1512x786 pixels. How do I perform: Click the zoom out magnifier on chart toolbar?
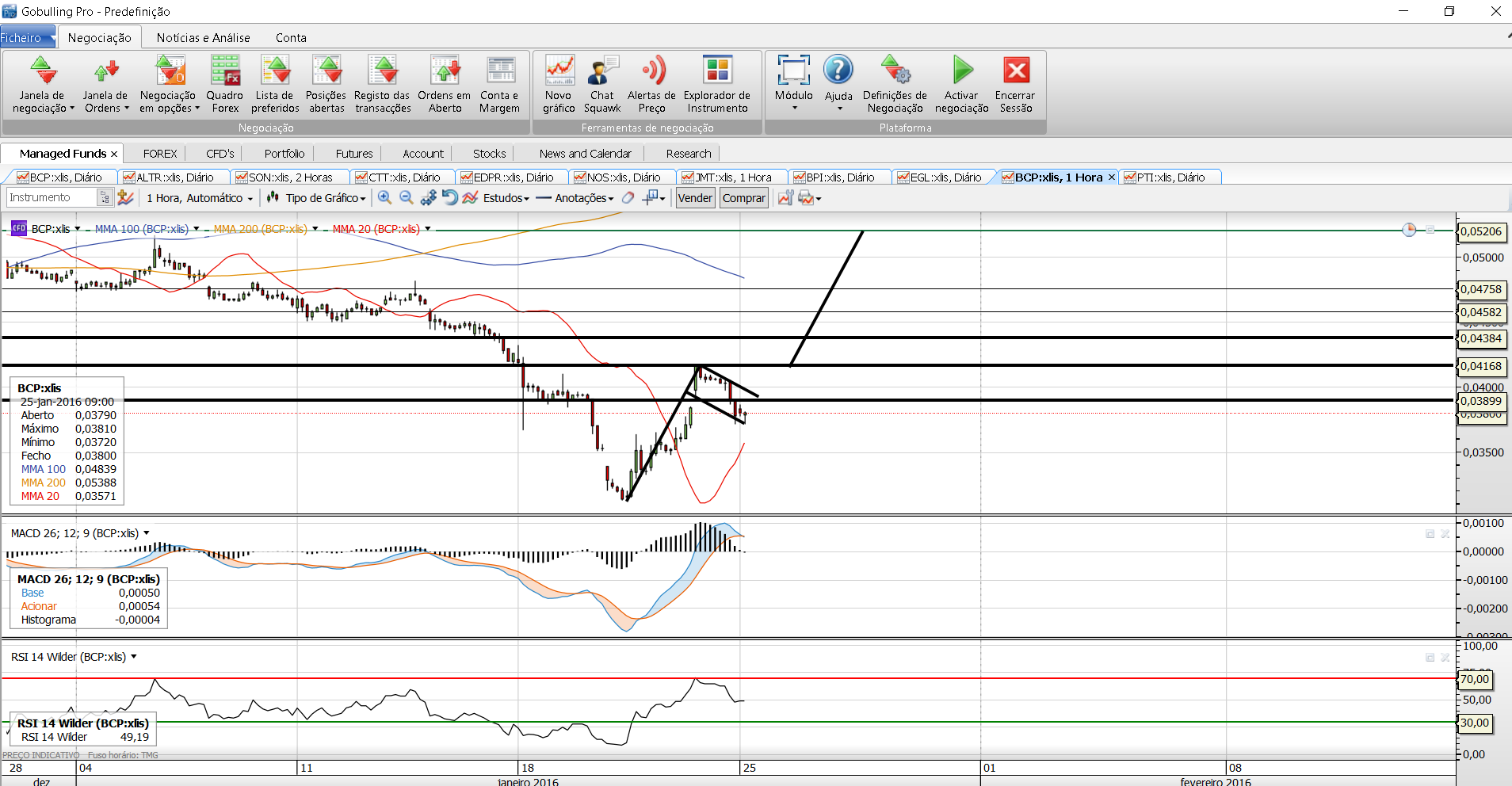tap(407, 198)
